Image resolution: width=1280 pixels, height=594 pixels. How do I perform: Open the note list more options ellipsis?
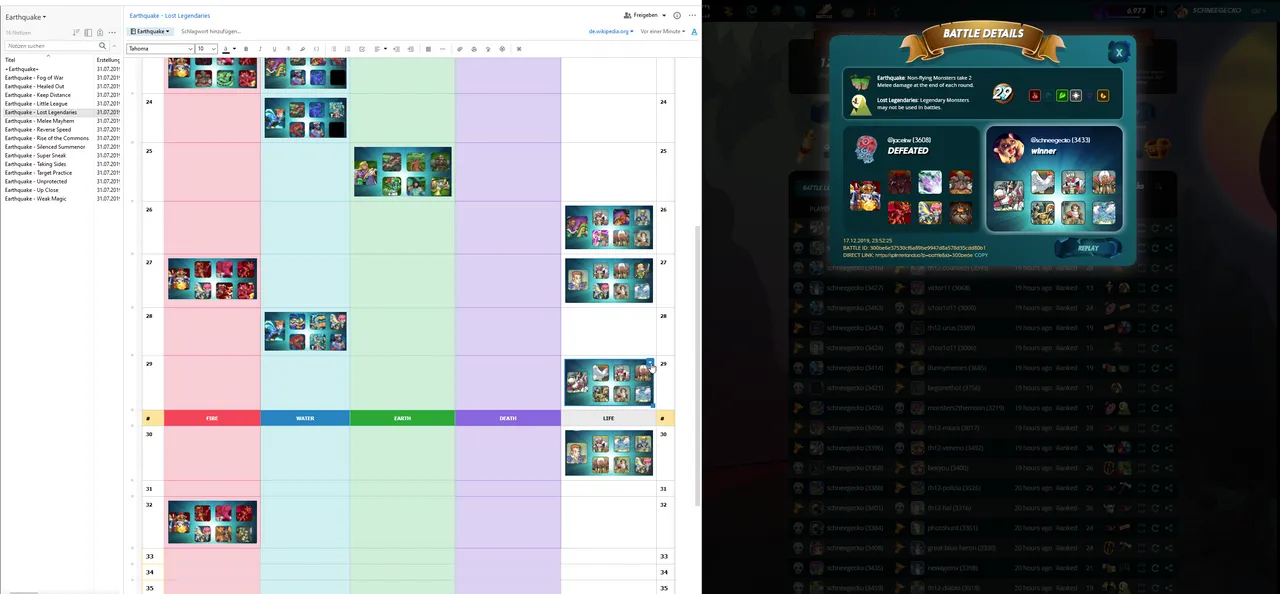pos(112,33)
